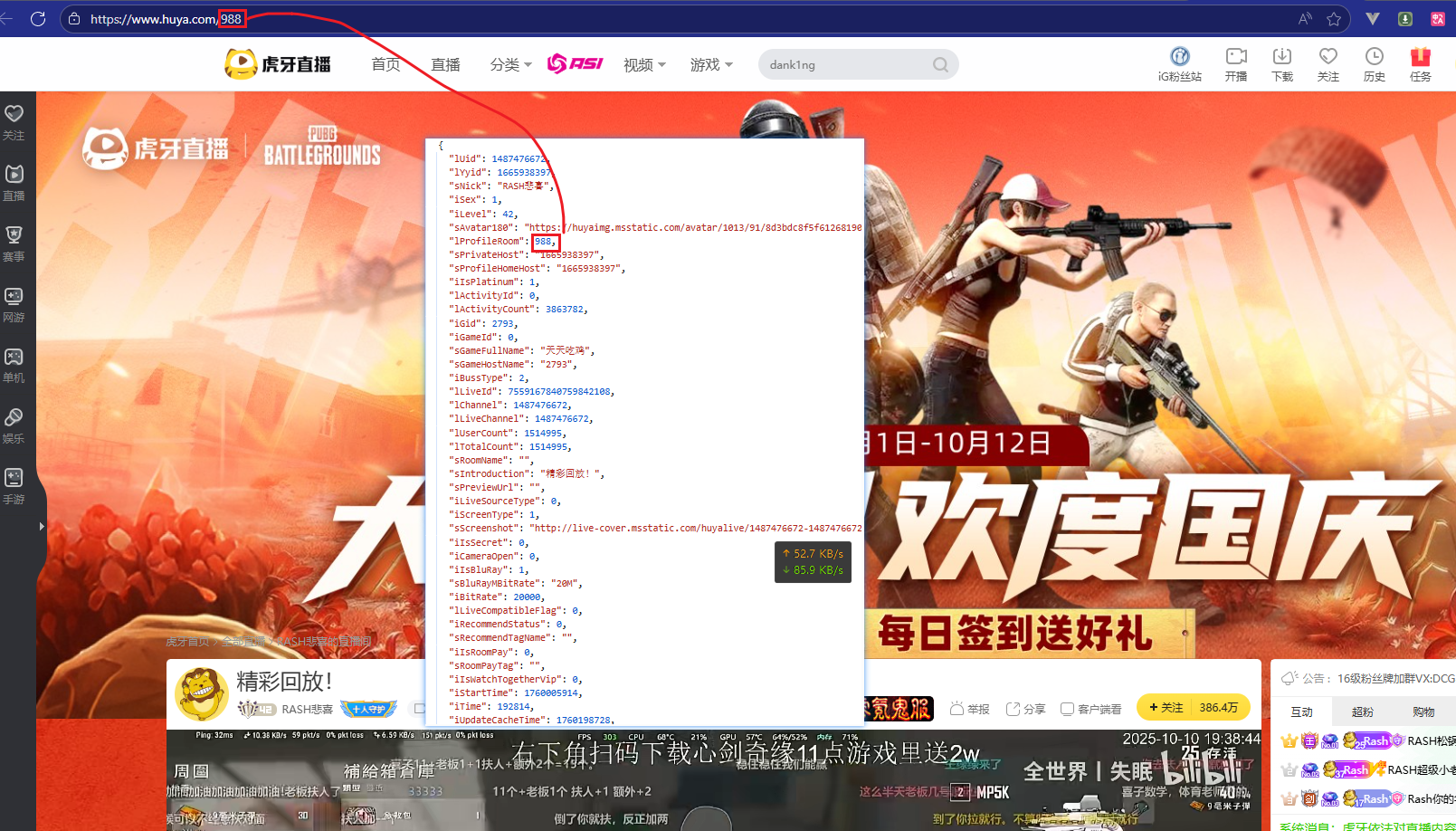Image resolution: width=1456 pixels, height=831 pixels.
Task: Switch to the 互动 chat tab
Action: [1302, 712]
